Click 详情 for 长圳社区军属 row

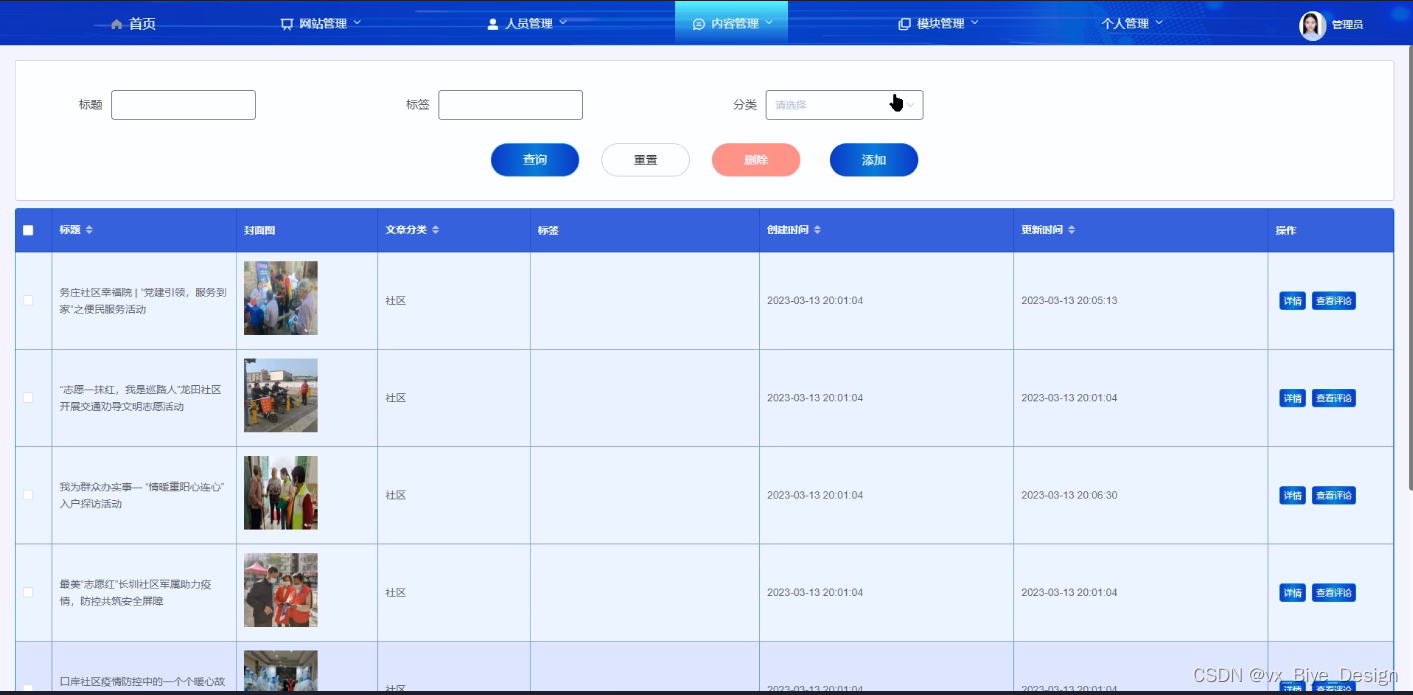tap(1292, 593)
